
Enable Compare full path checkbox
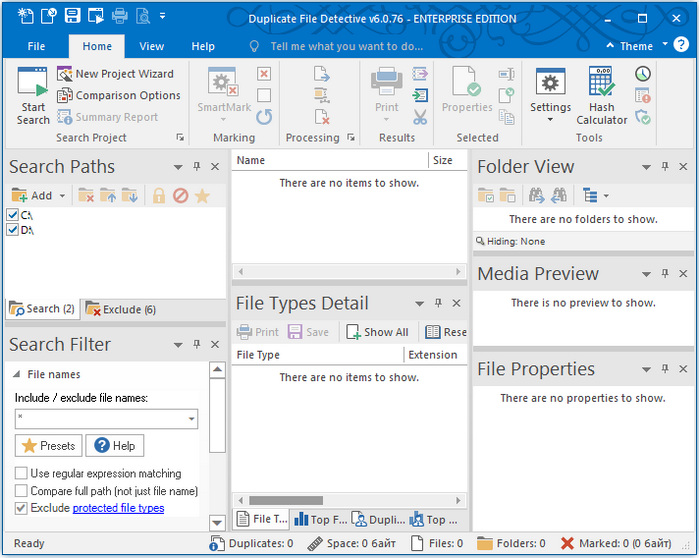21,491
